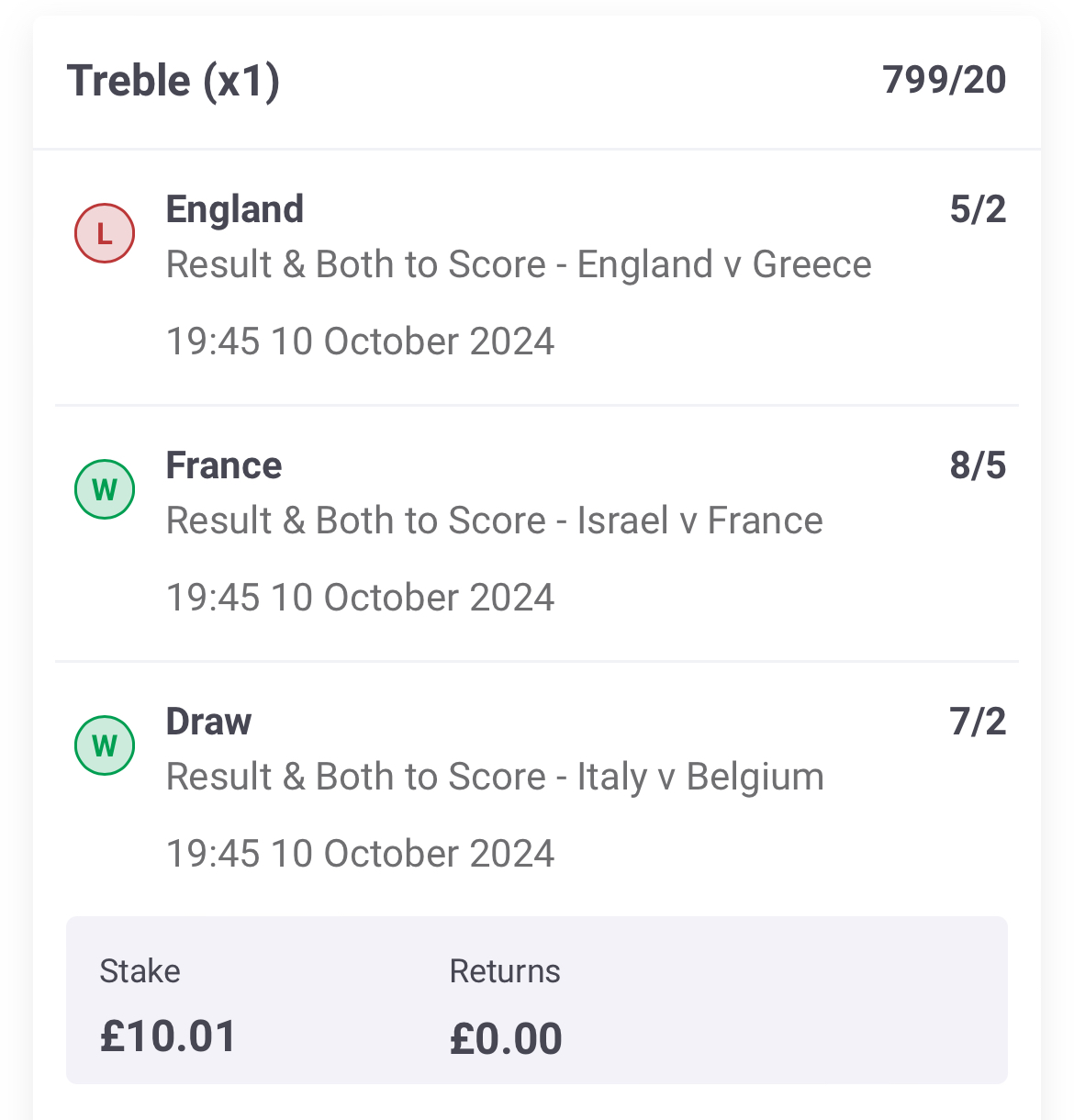Click the 8/5 odds for France
Image resolution: width=1074 pixels, height=1120 pixels.
pyautogui.click(x=979, y=465)
